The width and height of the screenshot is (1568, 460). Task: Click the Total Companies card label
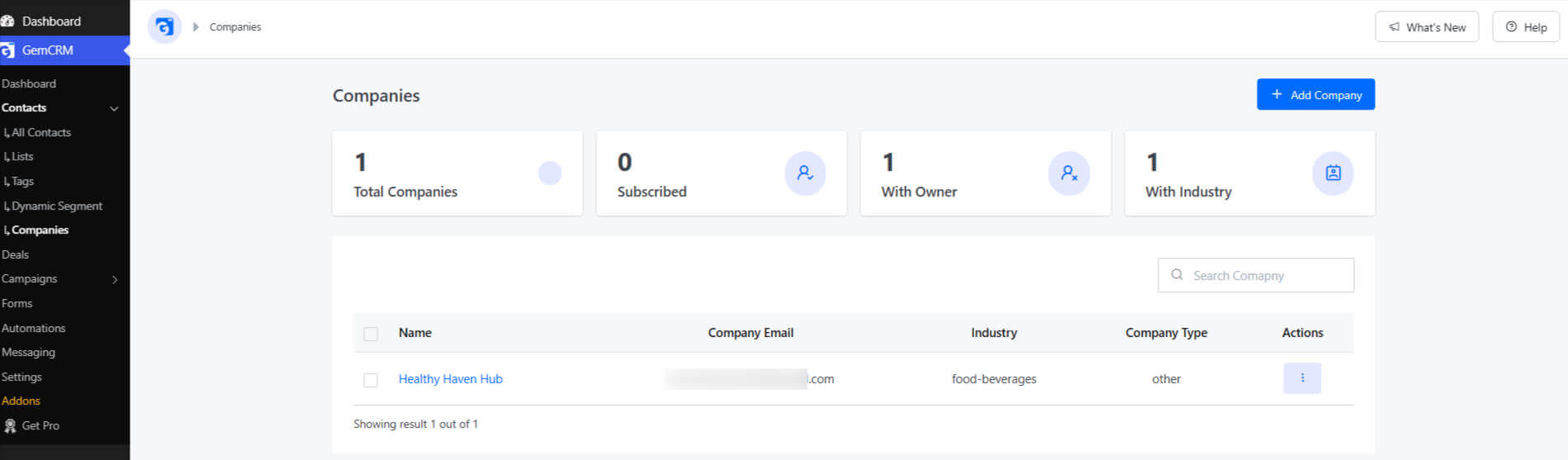point(405,192)
